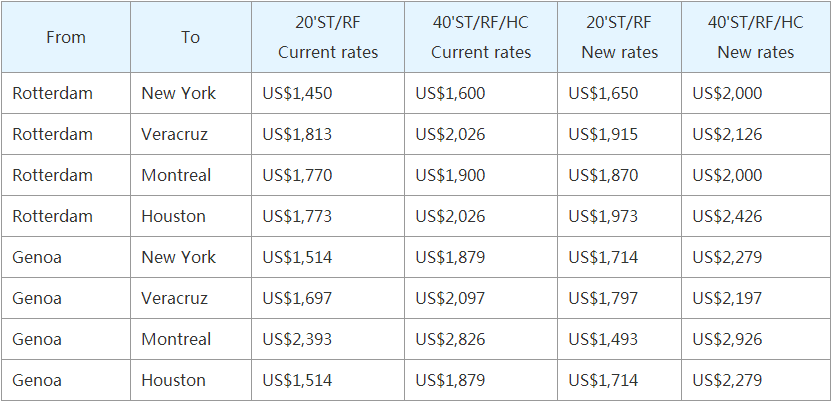Image resolution: width=832 pixels, height=402 pixels.
Task: Select the US$1,813 rate cell
Action: [x=297, y=134]
